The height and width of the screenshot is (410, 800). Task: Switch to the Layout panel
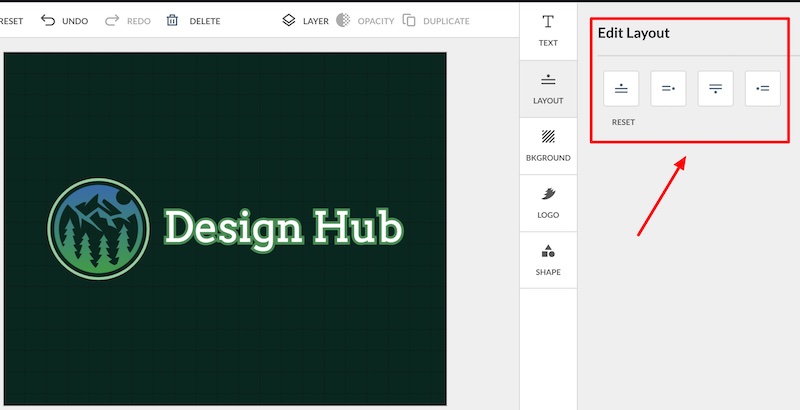[x=548, y=88]
